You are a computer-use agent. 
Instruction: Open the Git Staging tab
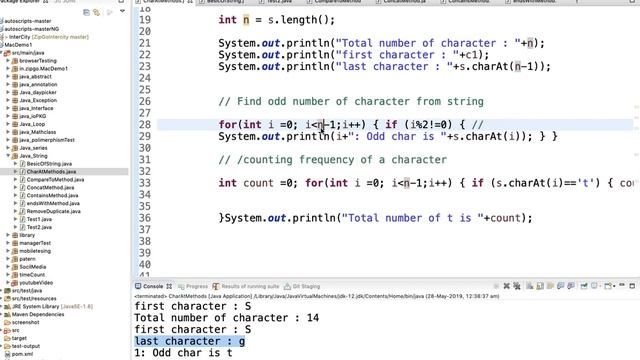[x=302, y=286]
